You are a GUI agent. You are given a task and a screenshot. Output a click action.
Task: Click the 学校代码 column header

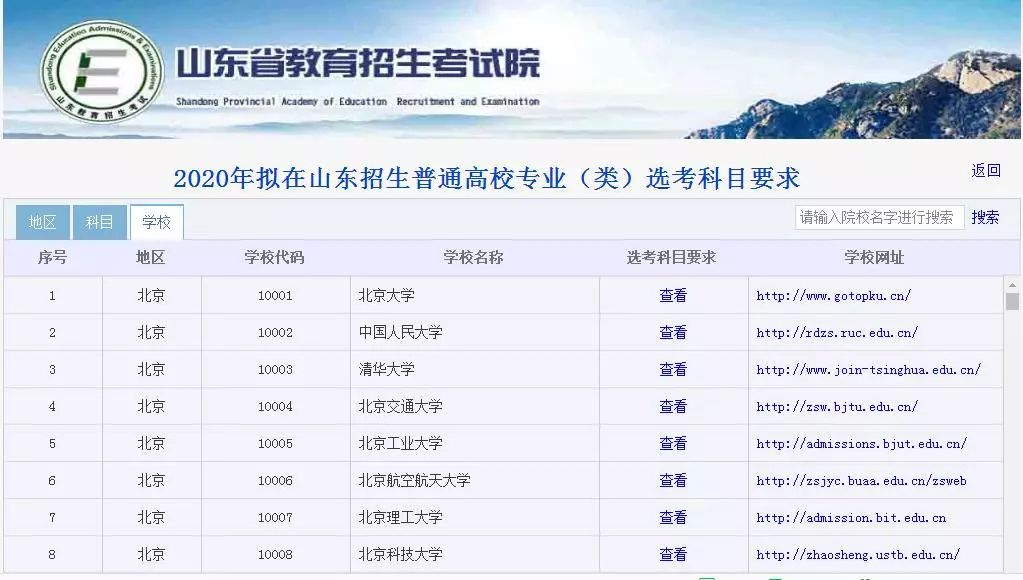click(274, 258)
